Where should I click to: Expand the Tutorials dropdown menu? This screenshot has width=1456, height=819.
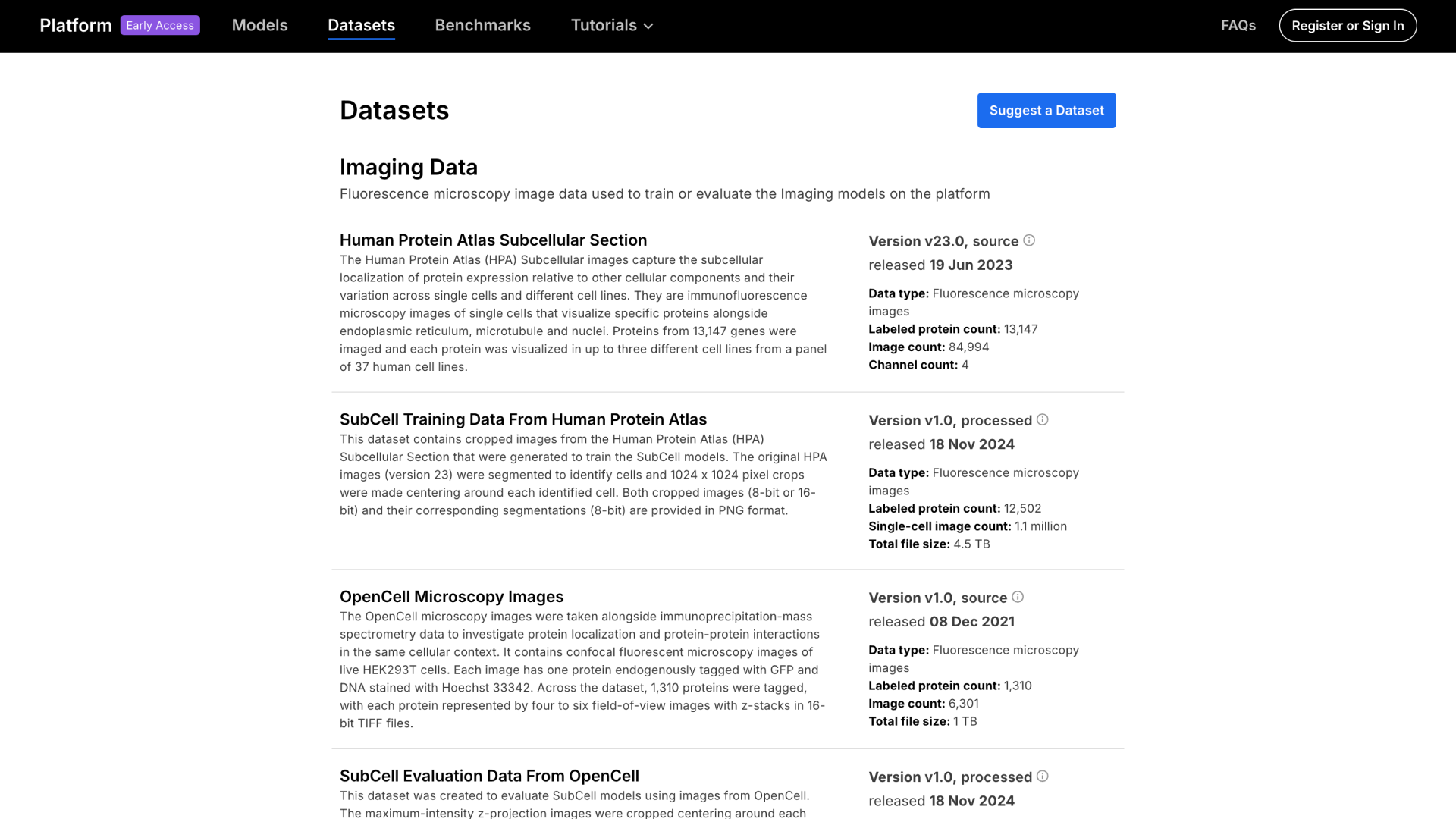(611, 25)
